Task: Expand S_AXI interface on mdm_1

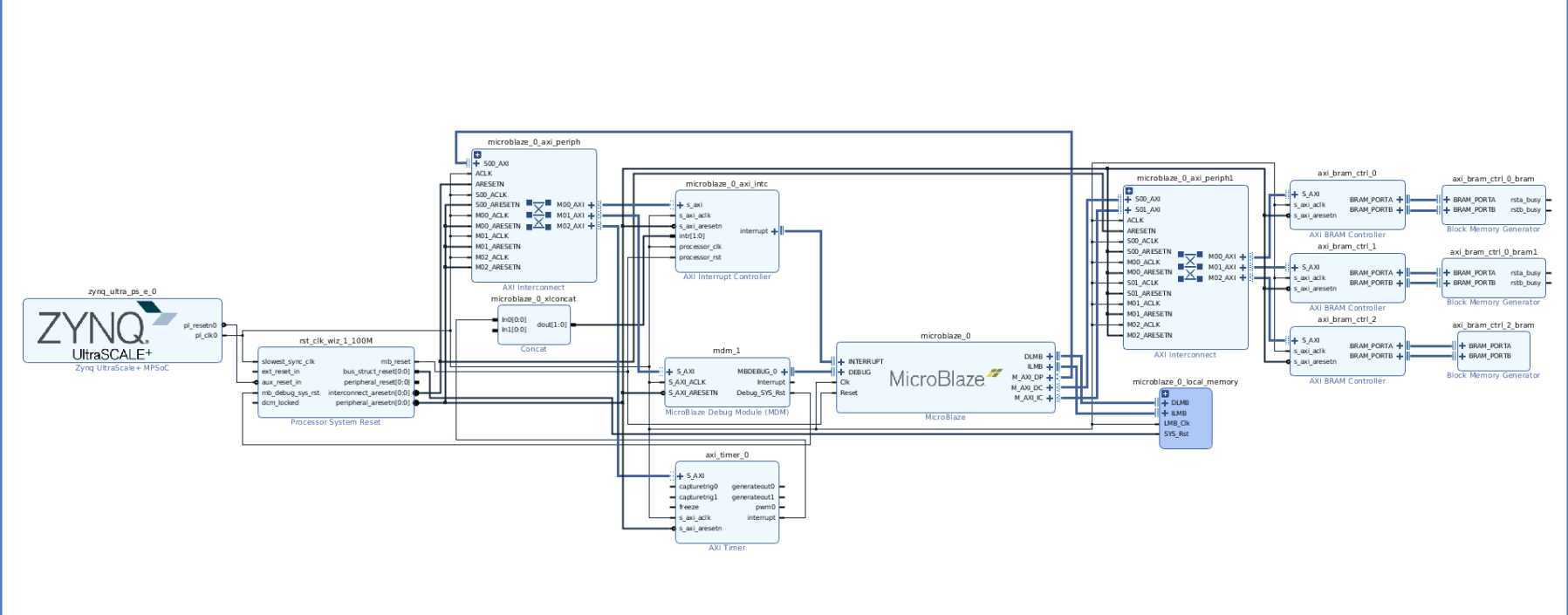Action: click(670, 372)
